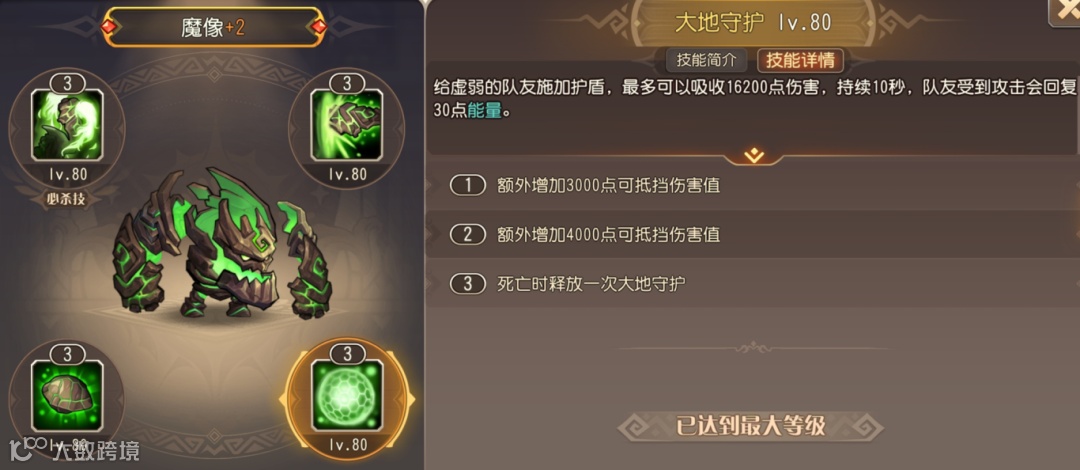The height and width of the screenshot is (470, 1080).
Task: Select upgrade tier 2 额外增加4000点
Action: click(752, 234)
